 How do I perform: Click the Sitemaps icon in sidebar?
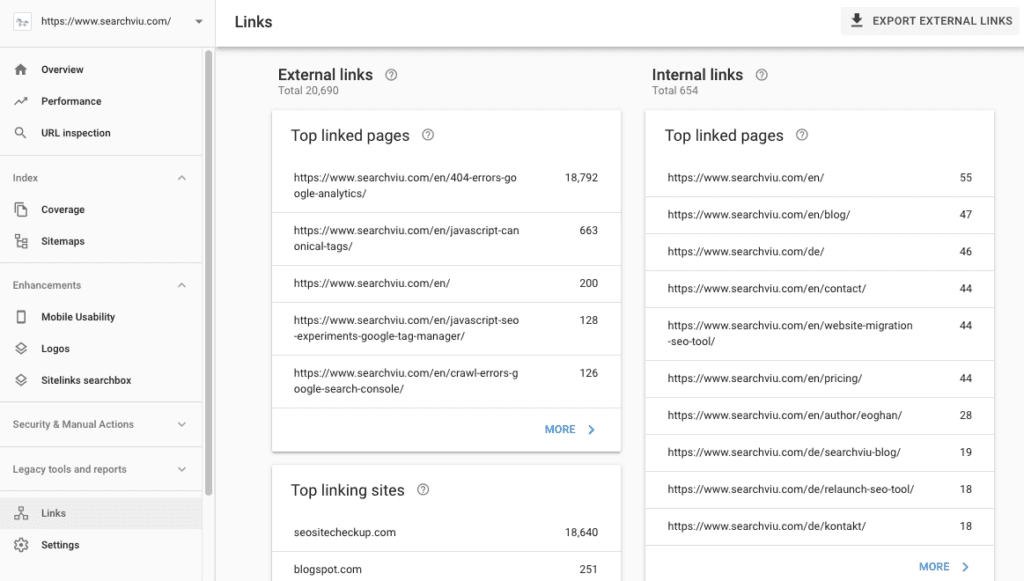coord(20,241)
